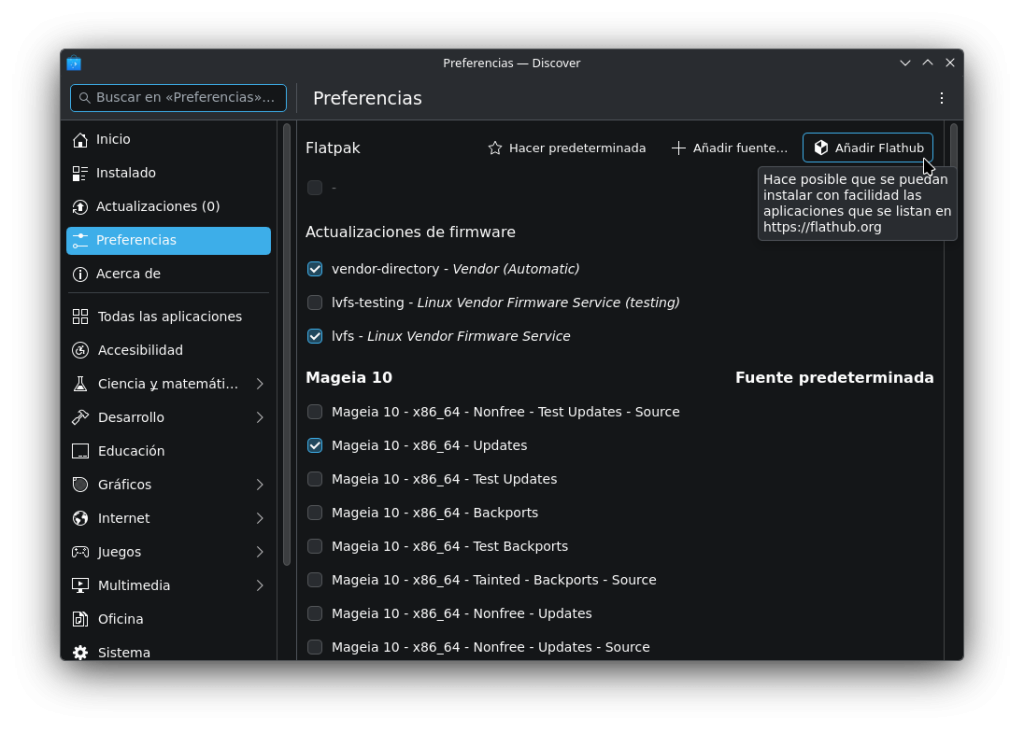Expand the Juegos category chevron

pos(260,552)
